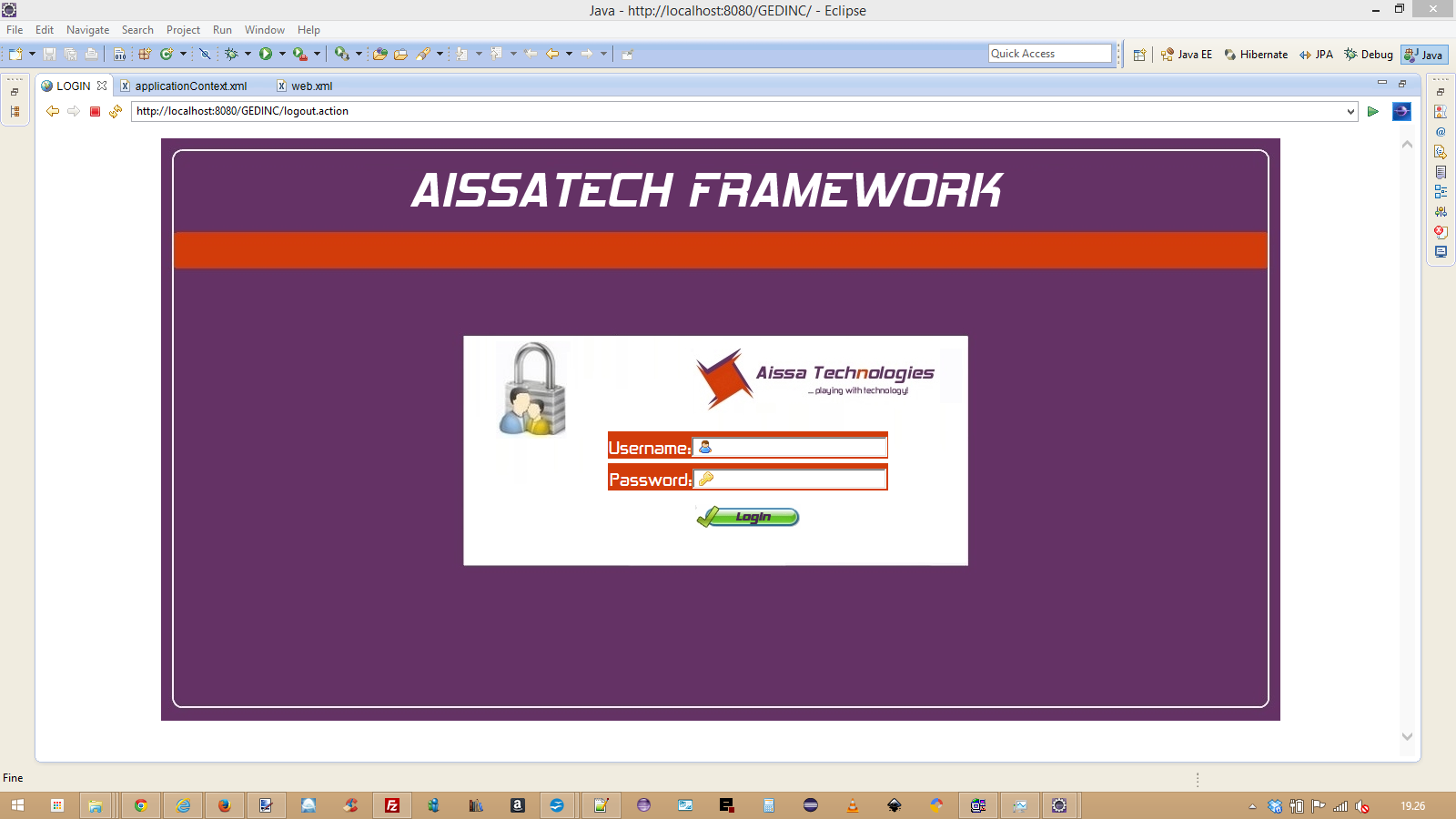The width and height of the screenshot is (1456, 819).
Task: Click the yellow Back navigation toolbar arrow
Action: click(x=552, y=55)
